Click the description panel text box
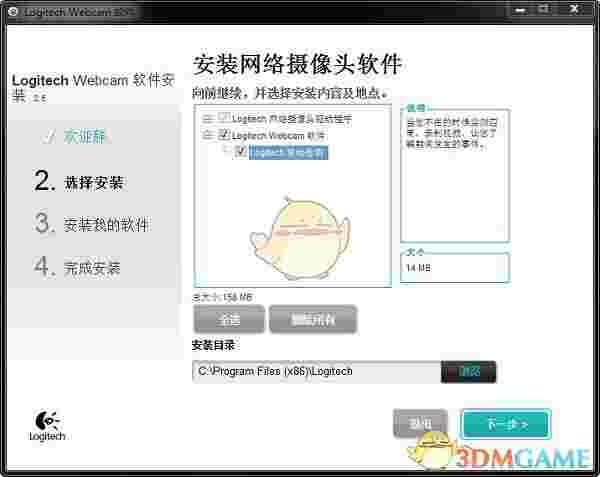The height and width of the screenshot is (477, 600). pos(455,176)
